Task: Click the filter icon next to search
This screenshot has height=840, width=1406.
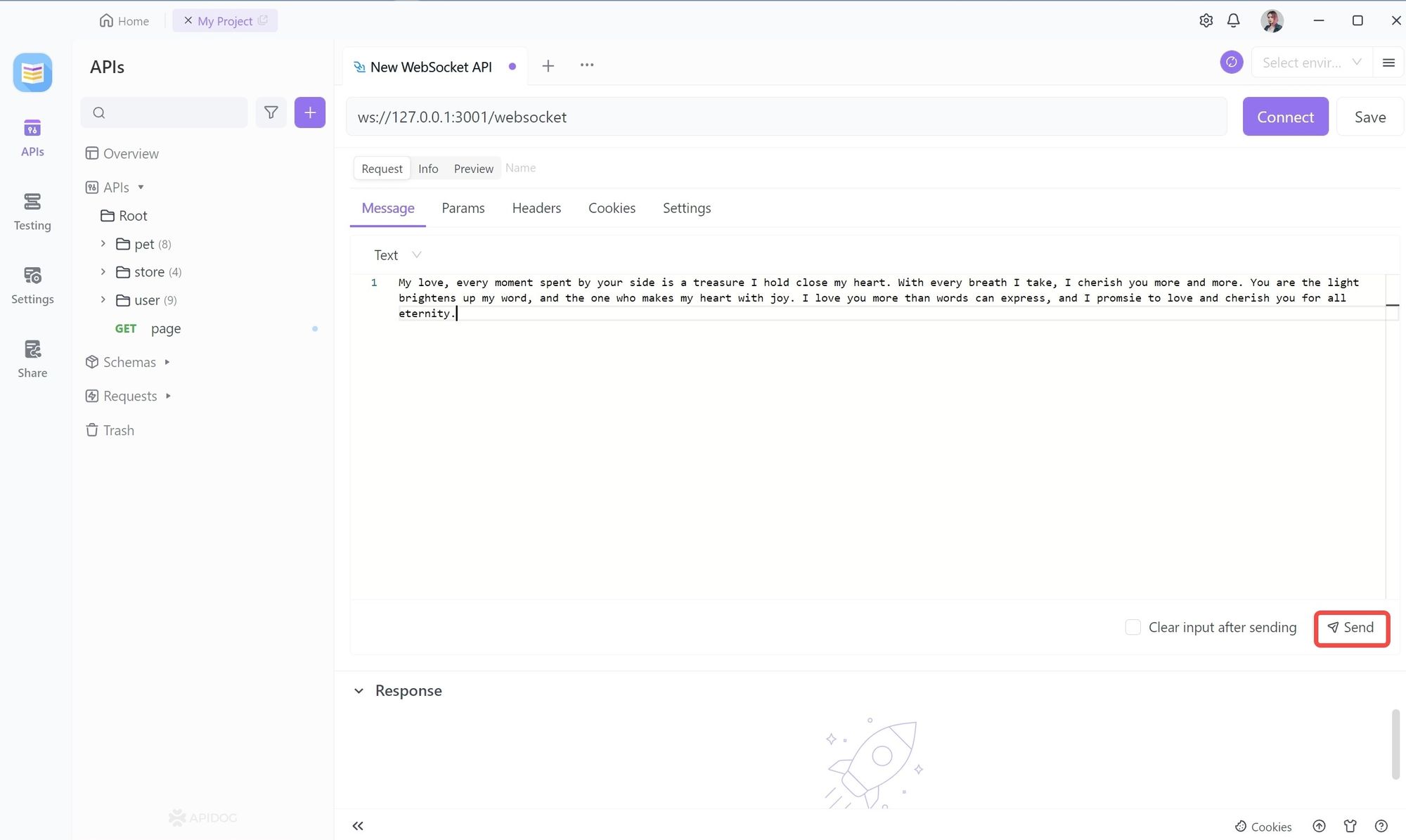Action: (x=271, y=112)
